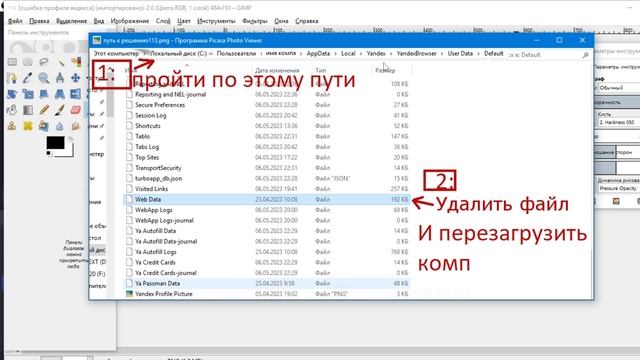The image size is (640, 360).
Task: Select the Fuzzy Select magic wand tool
Action: click(60, 62)
